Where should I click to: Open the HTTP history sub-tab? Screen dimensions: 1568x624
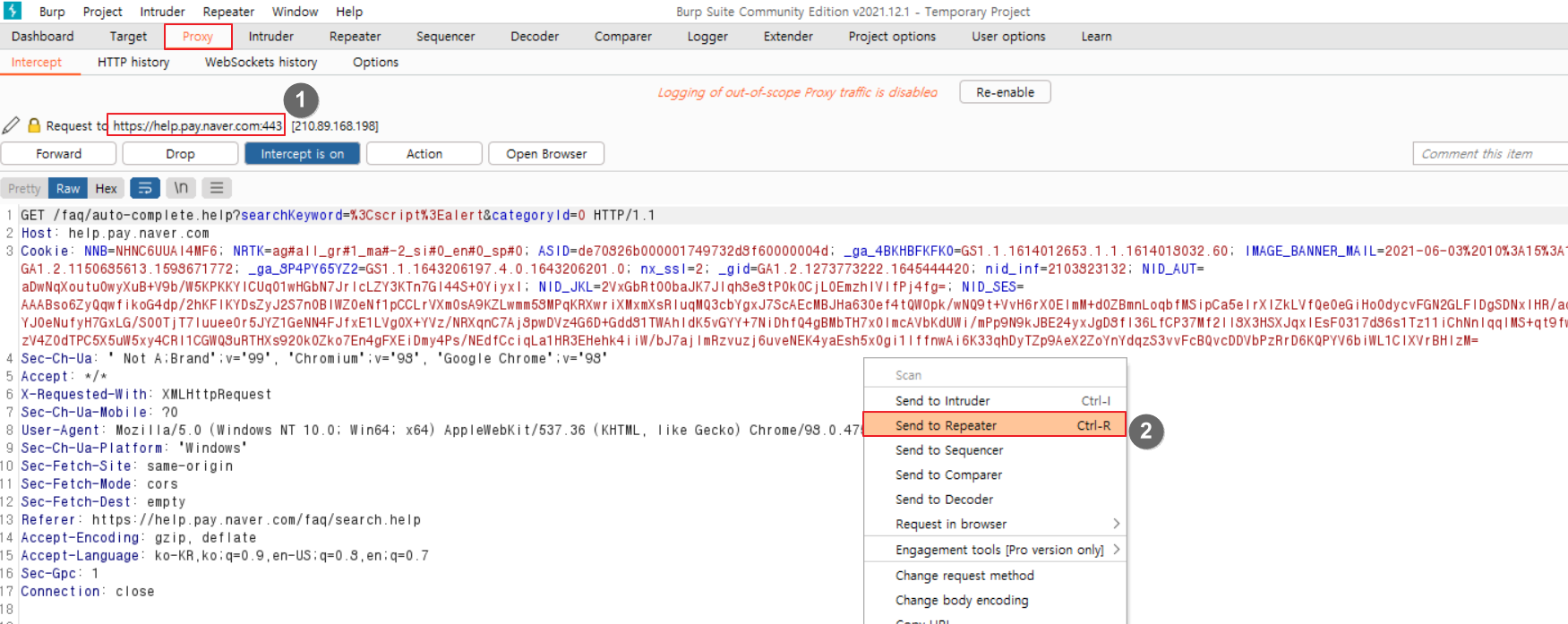click(133, 63)
